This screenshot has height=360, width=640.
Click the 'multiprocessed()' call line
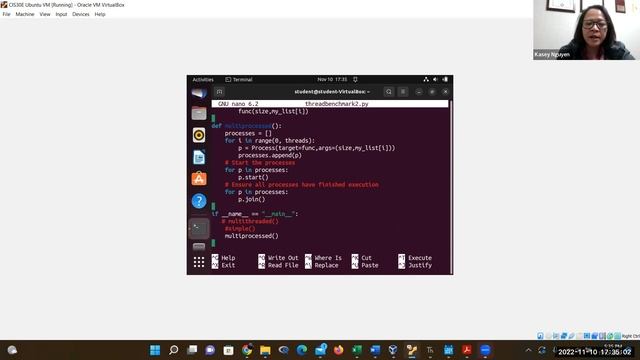[251, 236]
